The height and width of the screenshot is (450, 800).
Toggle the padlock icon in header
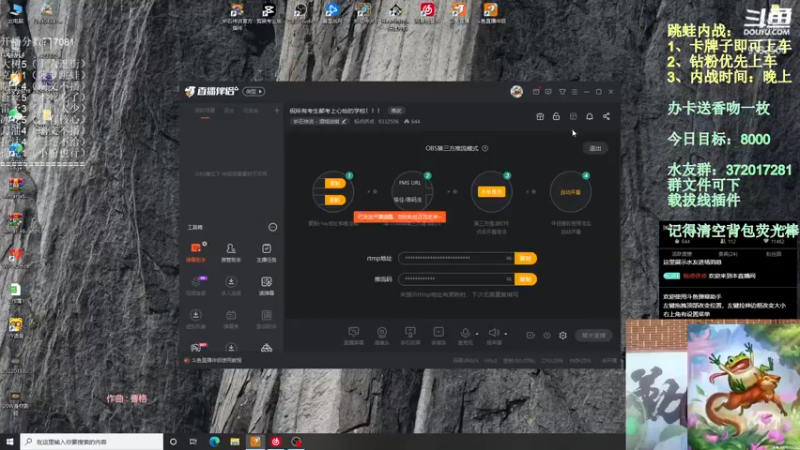click(556, 116)
